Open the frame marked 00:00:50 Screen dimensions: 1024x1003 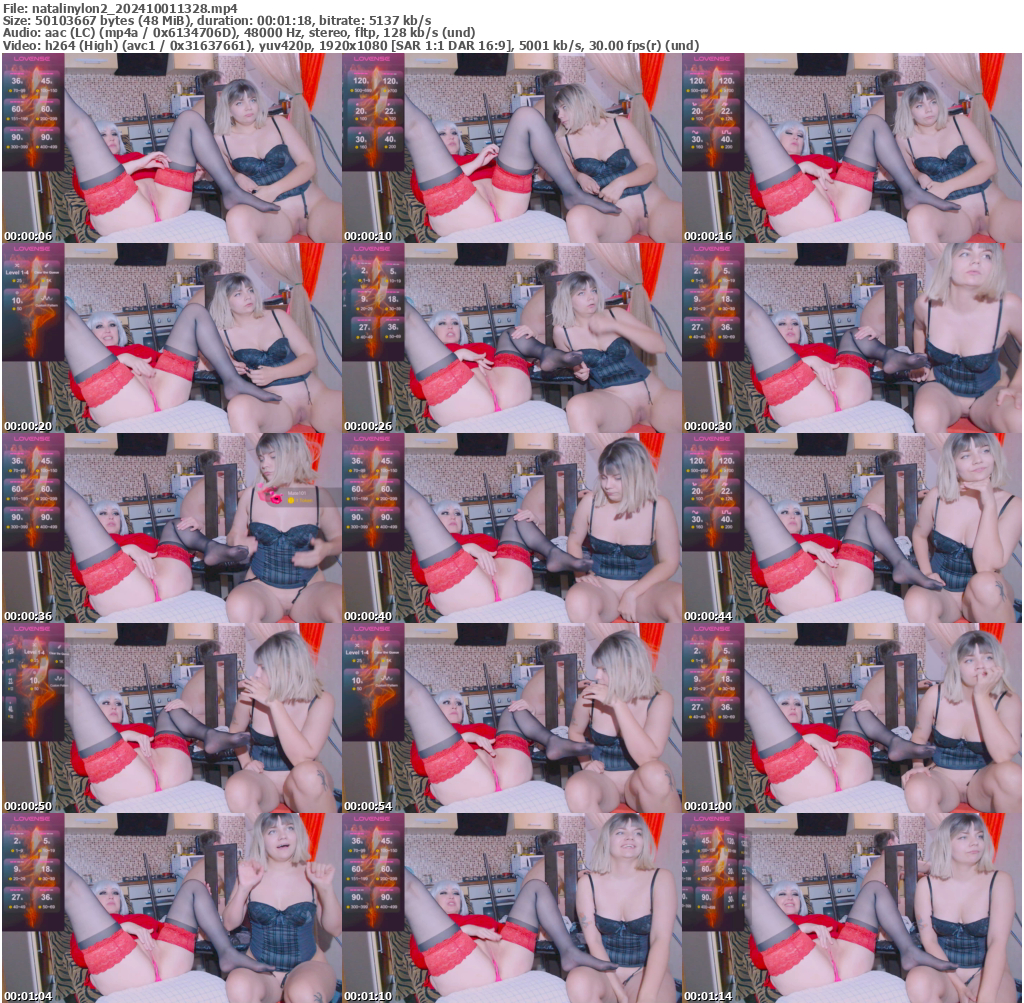point(171,718)
